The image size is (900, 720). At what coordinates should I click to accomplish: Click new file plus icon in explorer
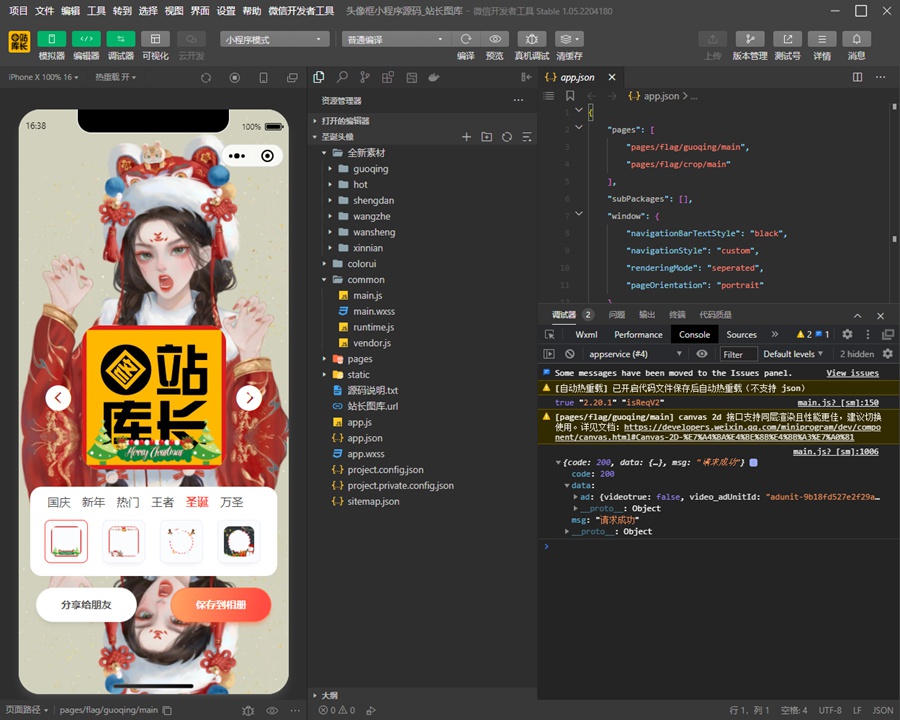(x=466, y=137)
